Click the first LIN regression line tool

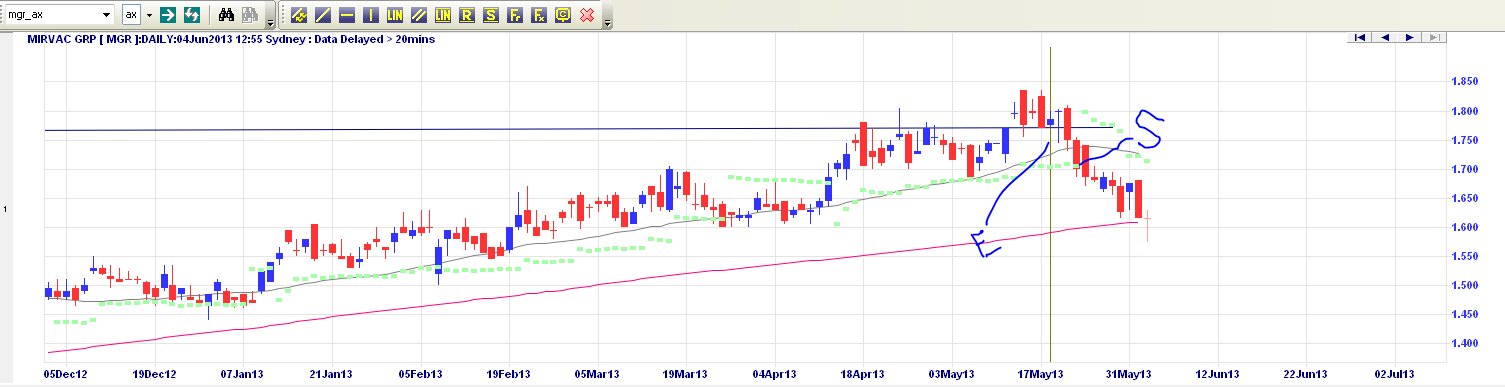click(x=395, y=16)
